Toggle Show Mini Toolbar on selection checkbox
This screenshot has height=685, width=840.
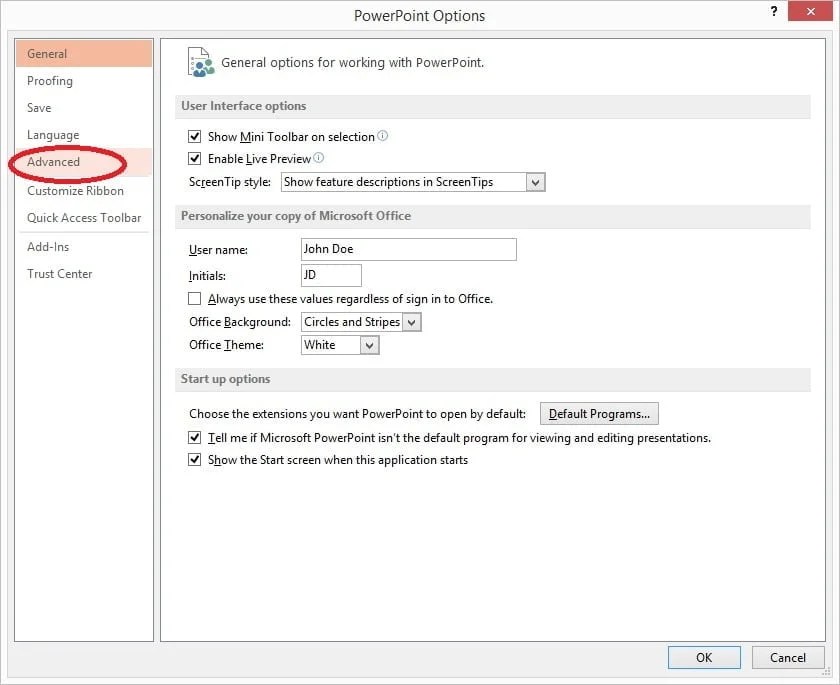pos(194,137)
